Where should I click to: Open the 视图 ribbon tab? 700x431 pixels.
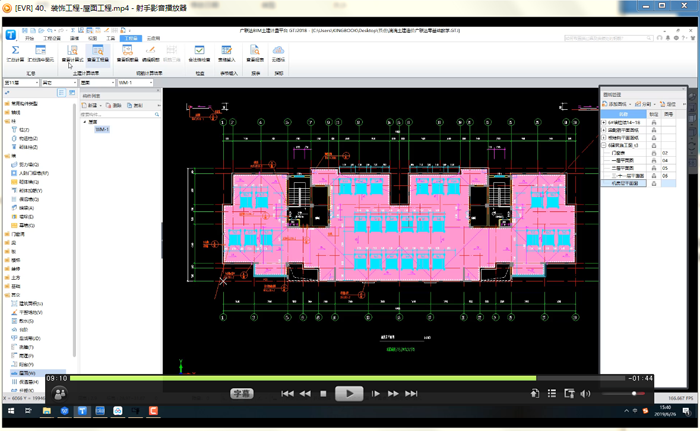[92, 38]
